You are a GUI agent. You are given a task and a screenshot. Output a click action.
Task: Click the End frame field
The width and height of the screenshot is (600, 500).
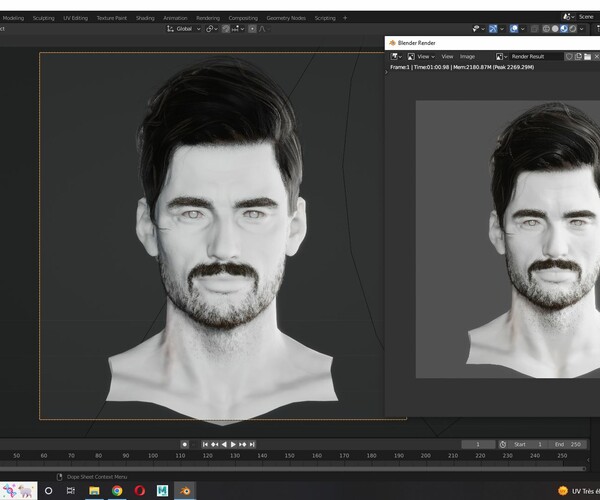click(x=568, y=445)
